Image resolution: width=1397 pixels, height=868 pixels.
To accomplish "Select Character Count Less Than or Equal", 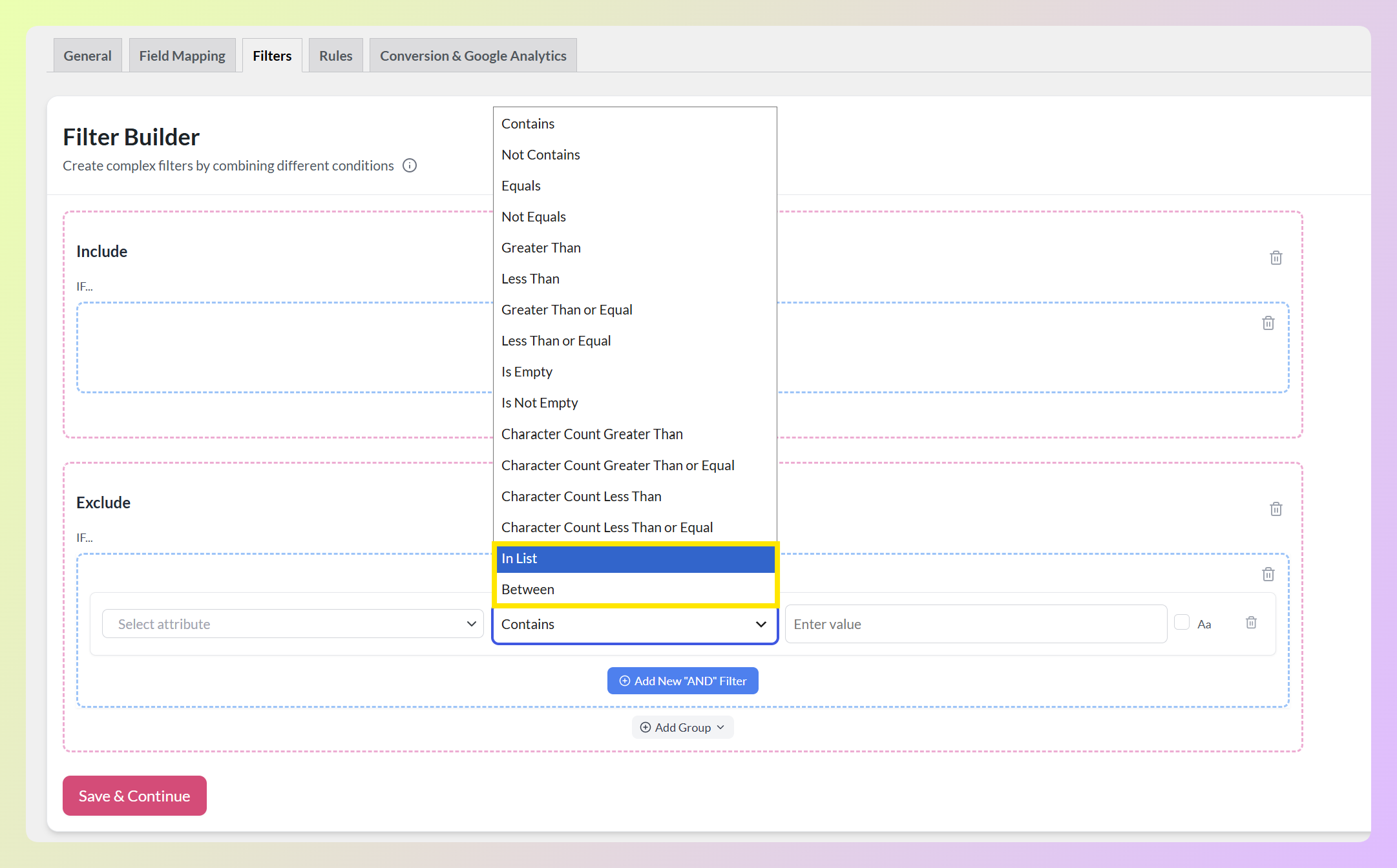I will (635, 527).
